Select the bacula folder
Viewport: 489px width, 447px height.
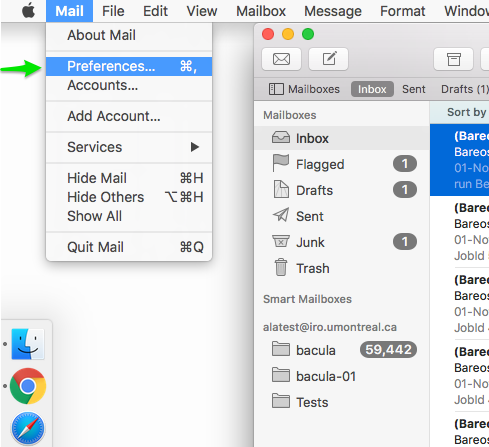341,350
